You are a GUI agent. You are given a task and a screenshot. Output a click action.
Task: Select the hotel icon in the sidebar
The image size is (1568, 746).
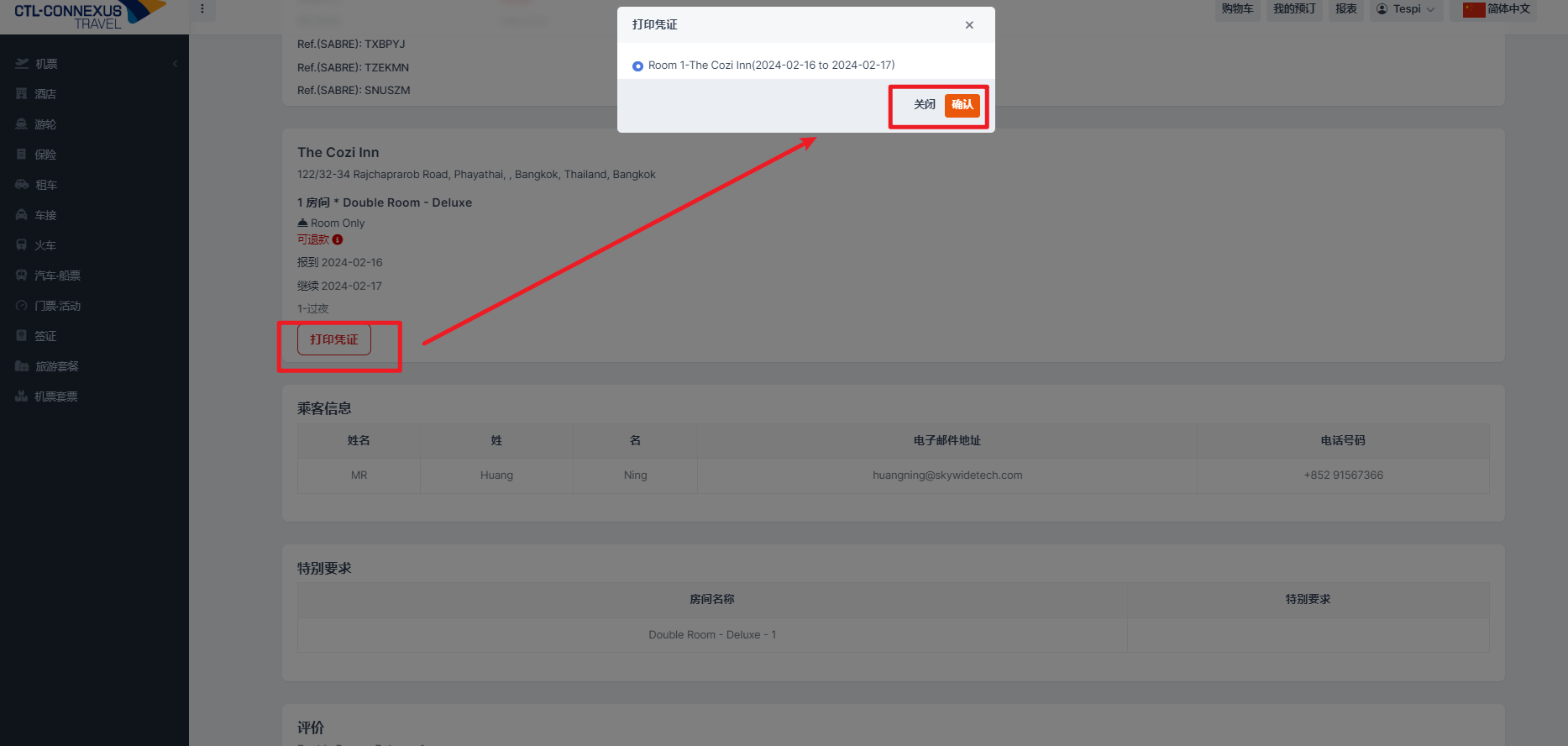point(22,94)
